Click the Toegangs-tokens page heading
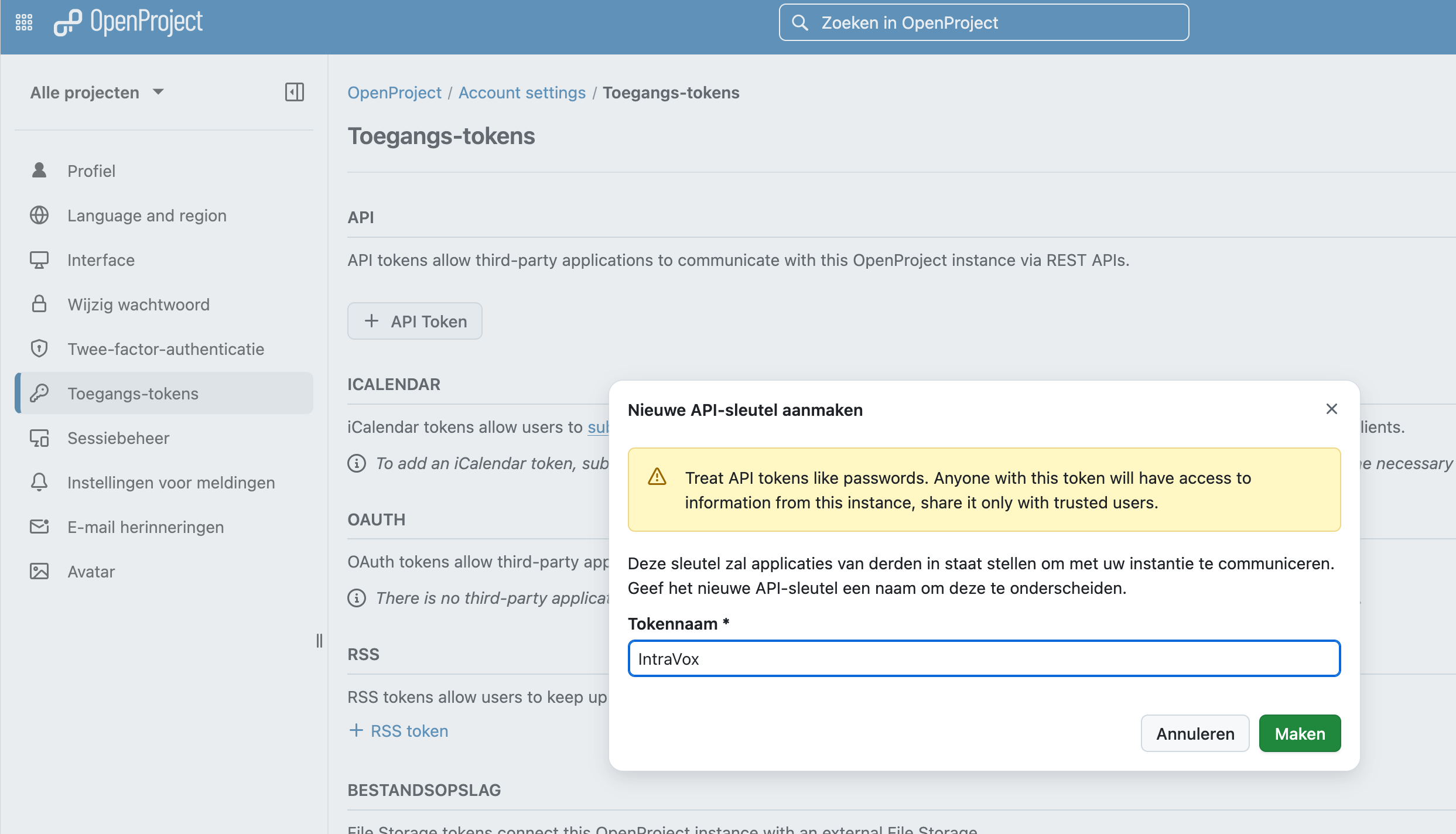Screen dimensions: 1456x834 tap(441, 136)
